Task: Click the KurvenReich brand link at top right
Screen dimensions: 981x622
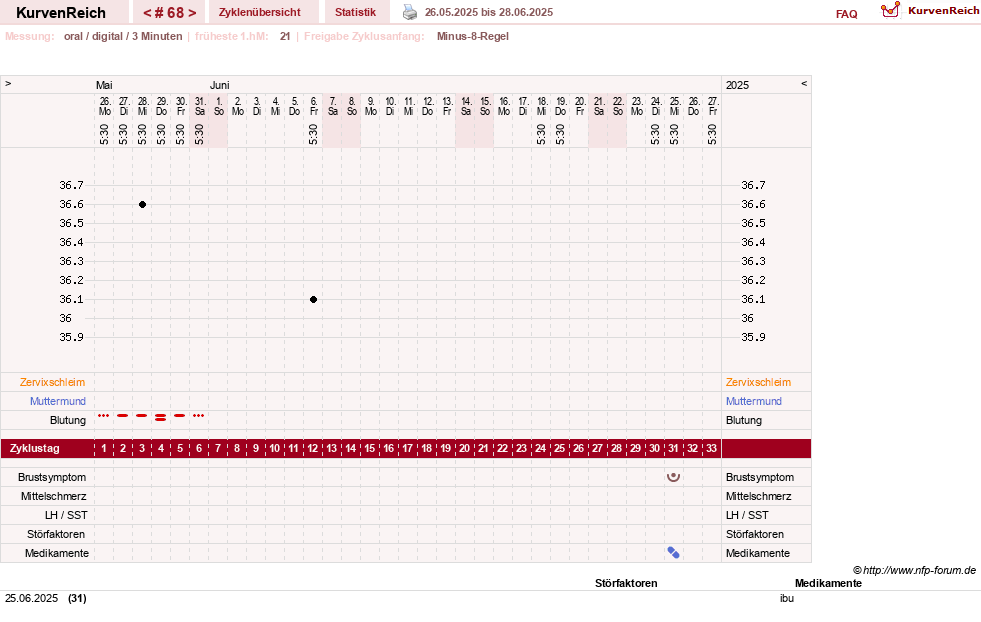Action: pos(943,11)
